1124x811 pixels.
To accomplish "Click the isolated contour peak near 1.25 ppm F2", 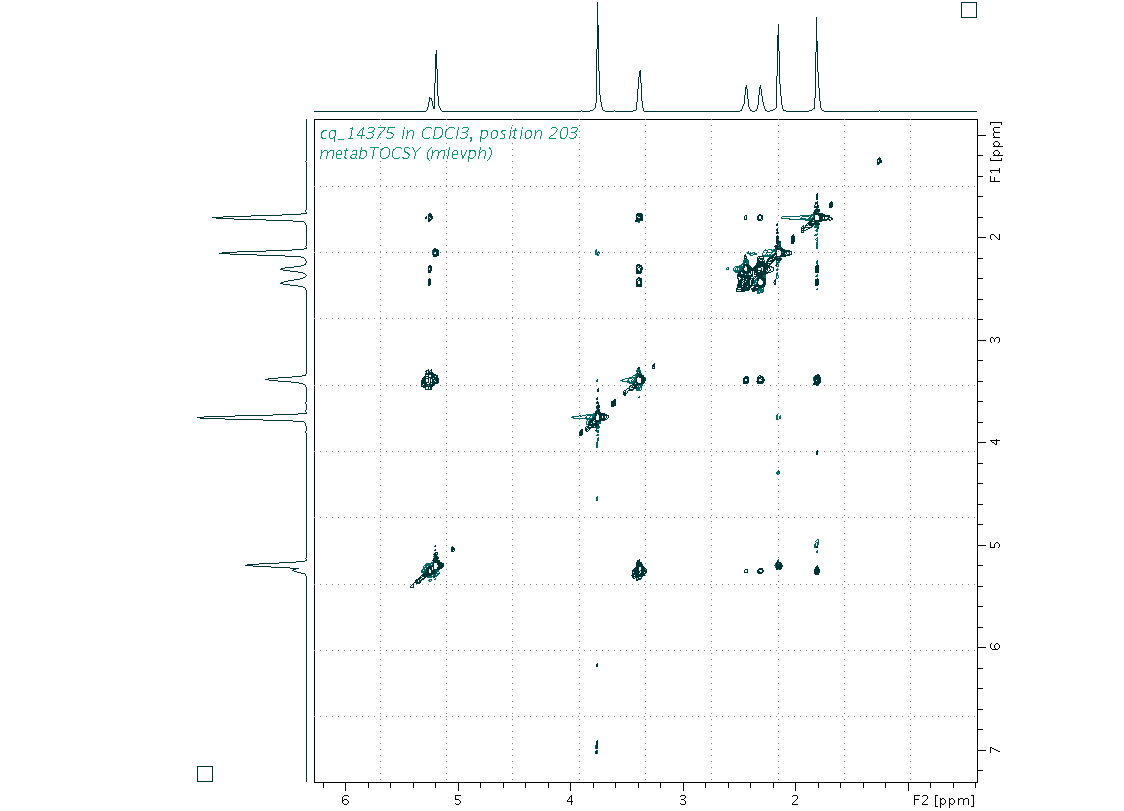I will 880,161.
